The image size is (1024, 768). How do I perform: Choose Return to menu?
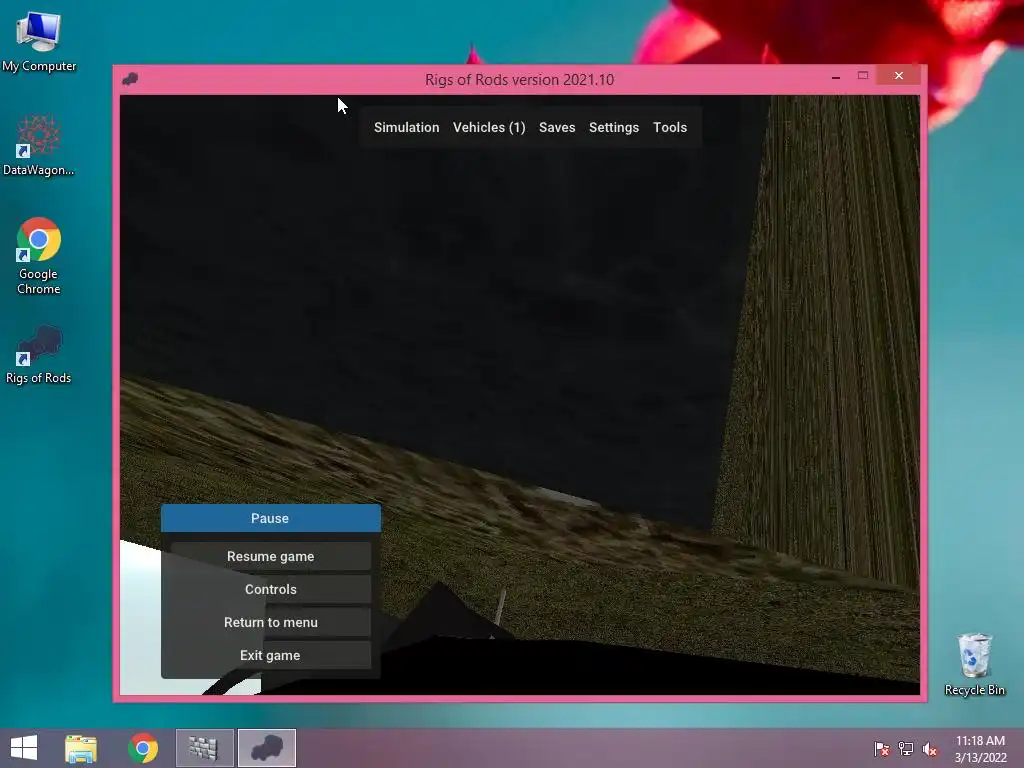coord(270,622)
